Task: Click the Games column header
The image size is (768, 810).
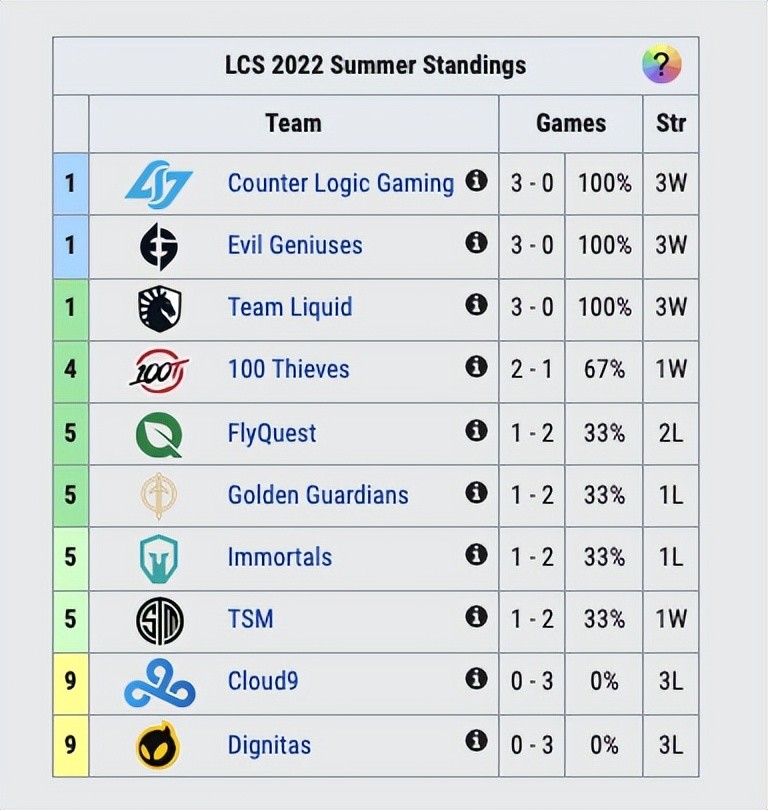Action: pos(571,123)
